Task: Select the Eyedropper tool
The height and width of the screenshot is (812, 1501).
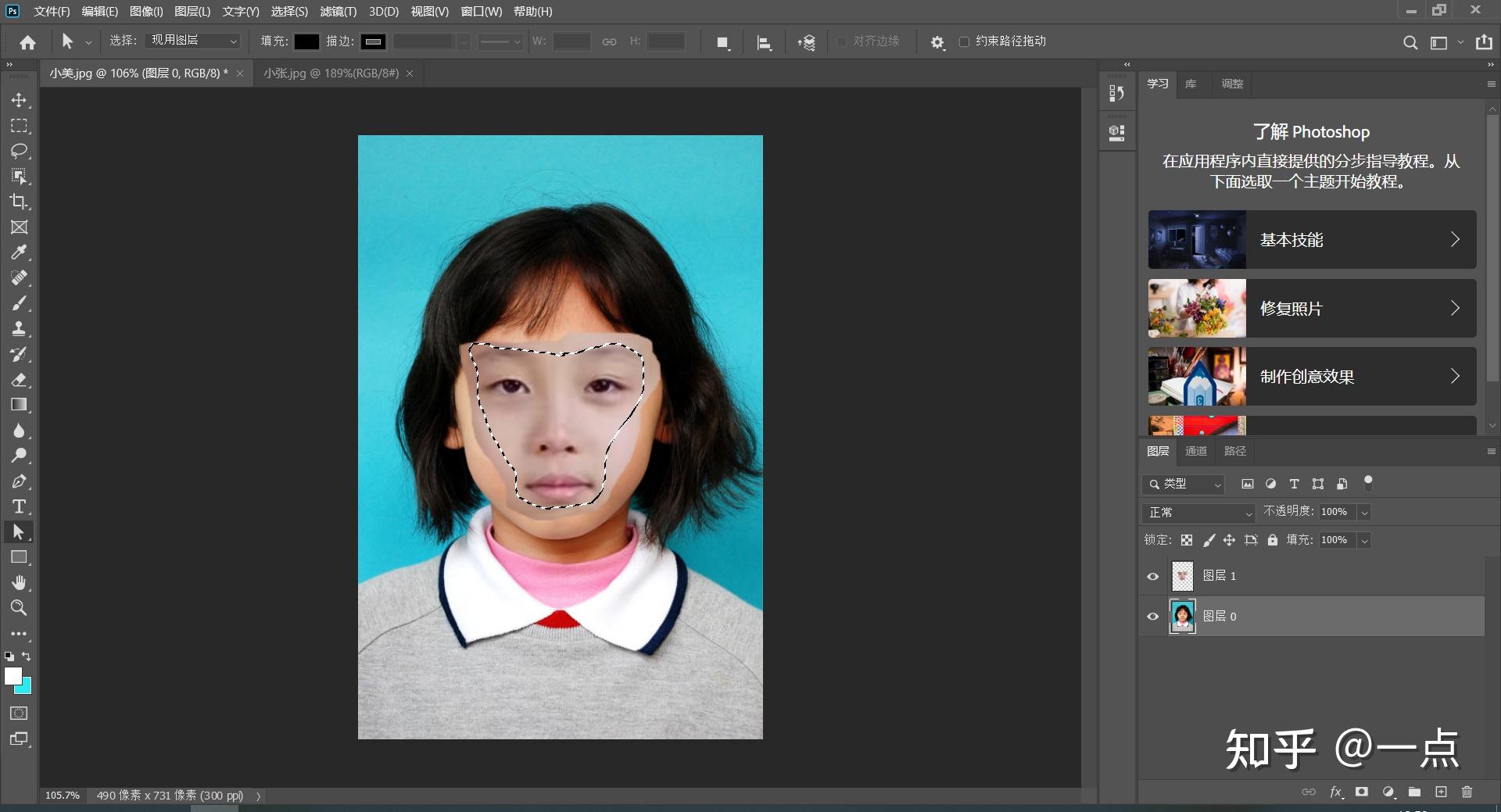Action: [19, 252]
